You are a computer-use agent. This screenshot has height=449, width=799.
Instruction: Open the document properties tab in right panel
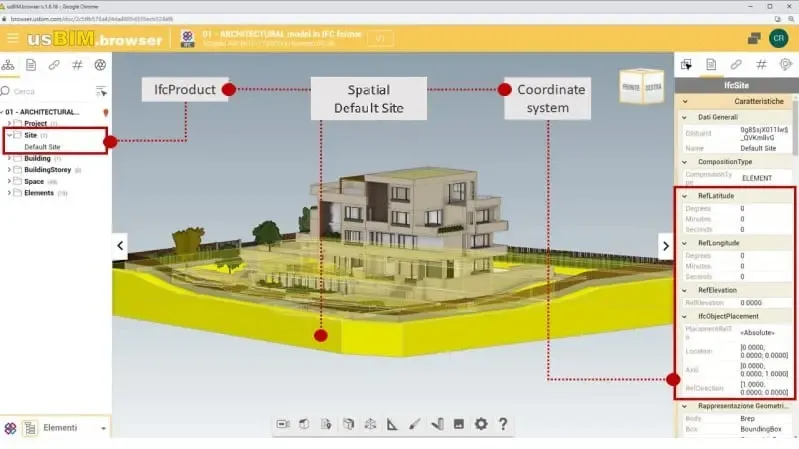tap(711, 65)
